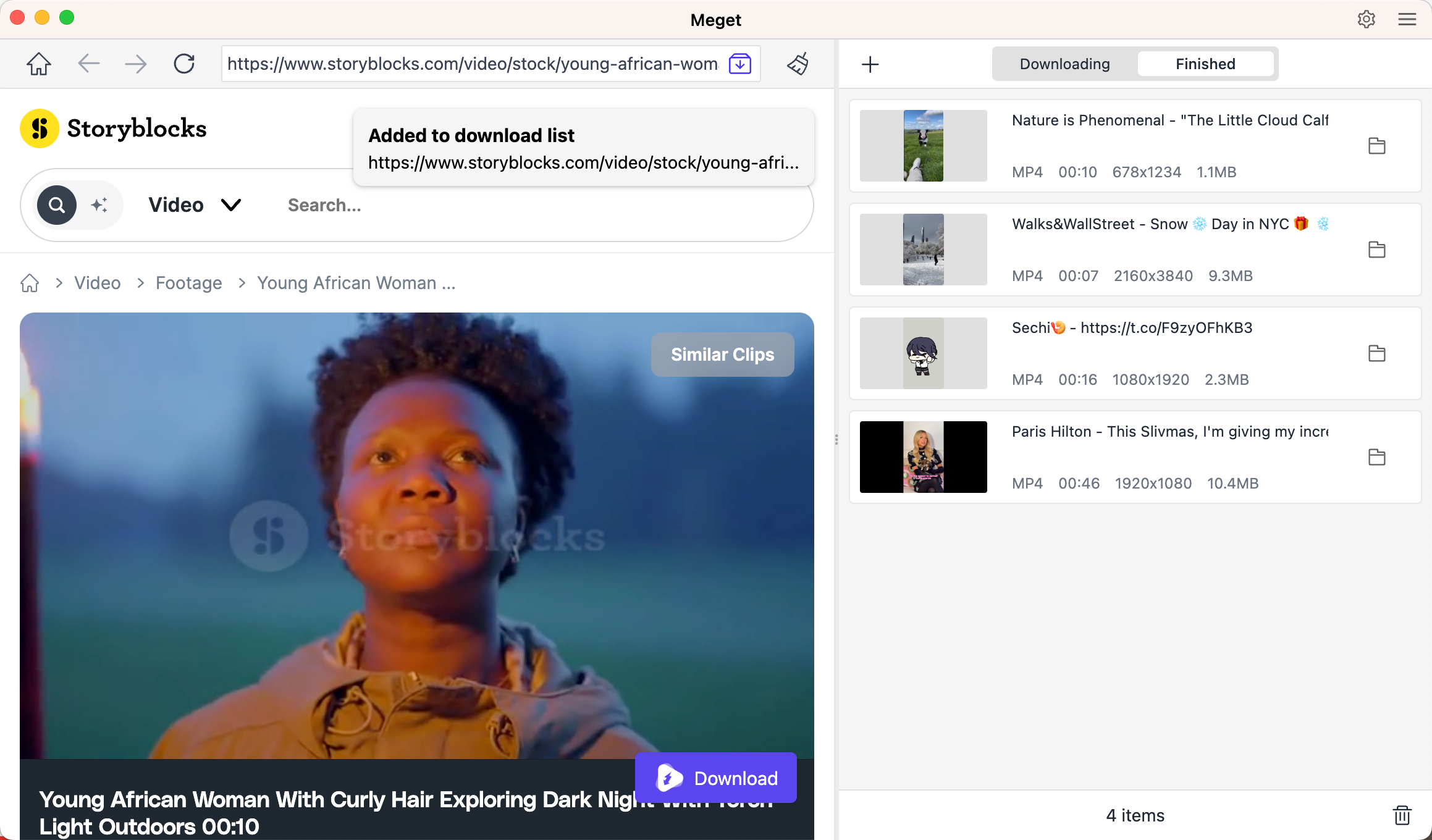Click the download icon in the URL bar
The image size is (1432, 840).
point(740,64)
